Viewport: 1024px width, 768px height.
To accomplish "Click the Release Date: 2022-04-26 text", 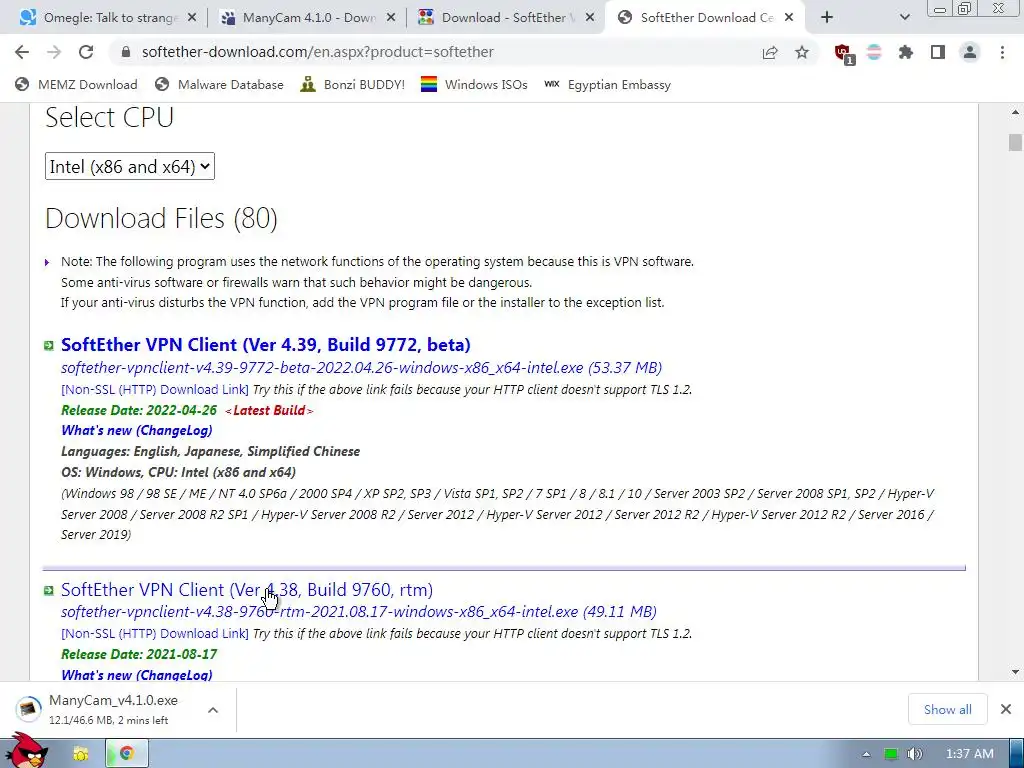I will tap(139, 410).
